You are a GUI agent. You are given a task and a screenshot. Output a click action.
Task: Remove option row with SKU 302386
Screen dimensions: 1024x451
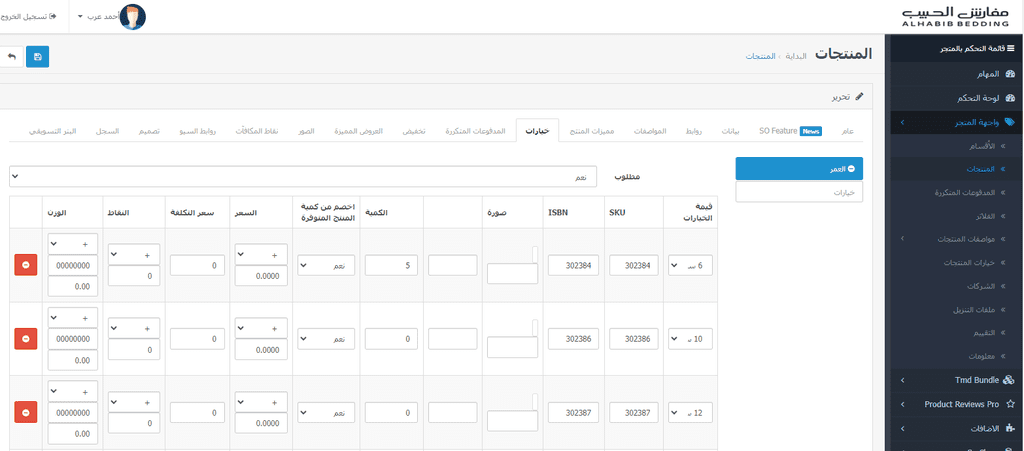click(25, 339)
